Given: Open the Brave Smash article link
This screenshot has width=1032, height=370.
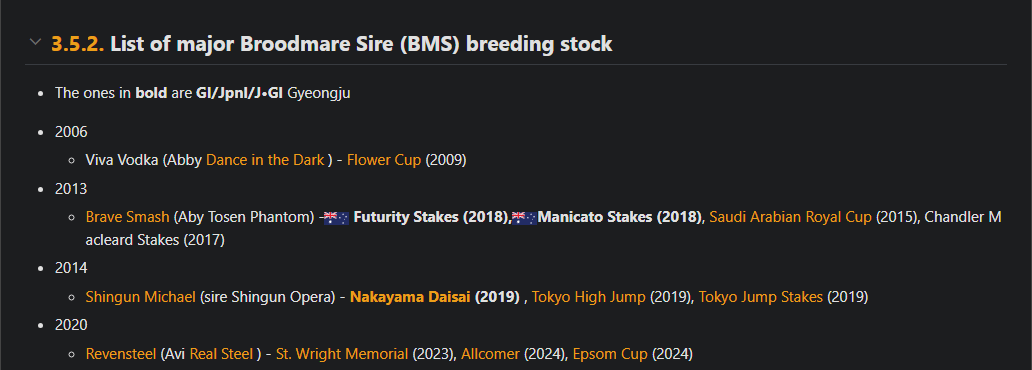Looking at the screenshot, I should 128,217.
